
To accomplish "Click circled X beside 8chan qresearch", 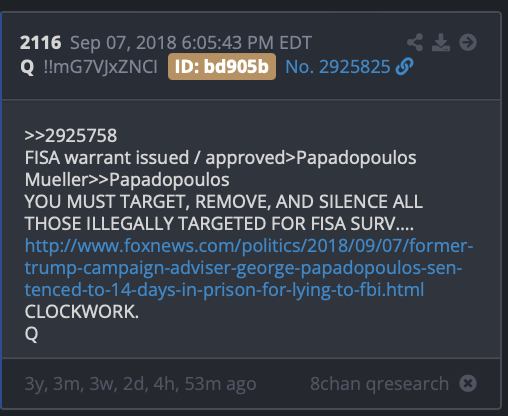I will [x=468, y=383].
